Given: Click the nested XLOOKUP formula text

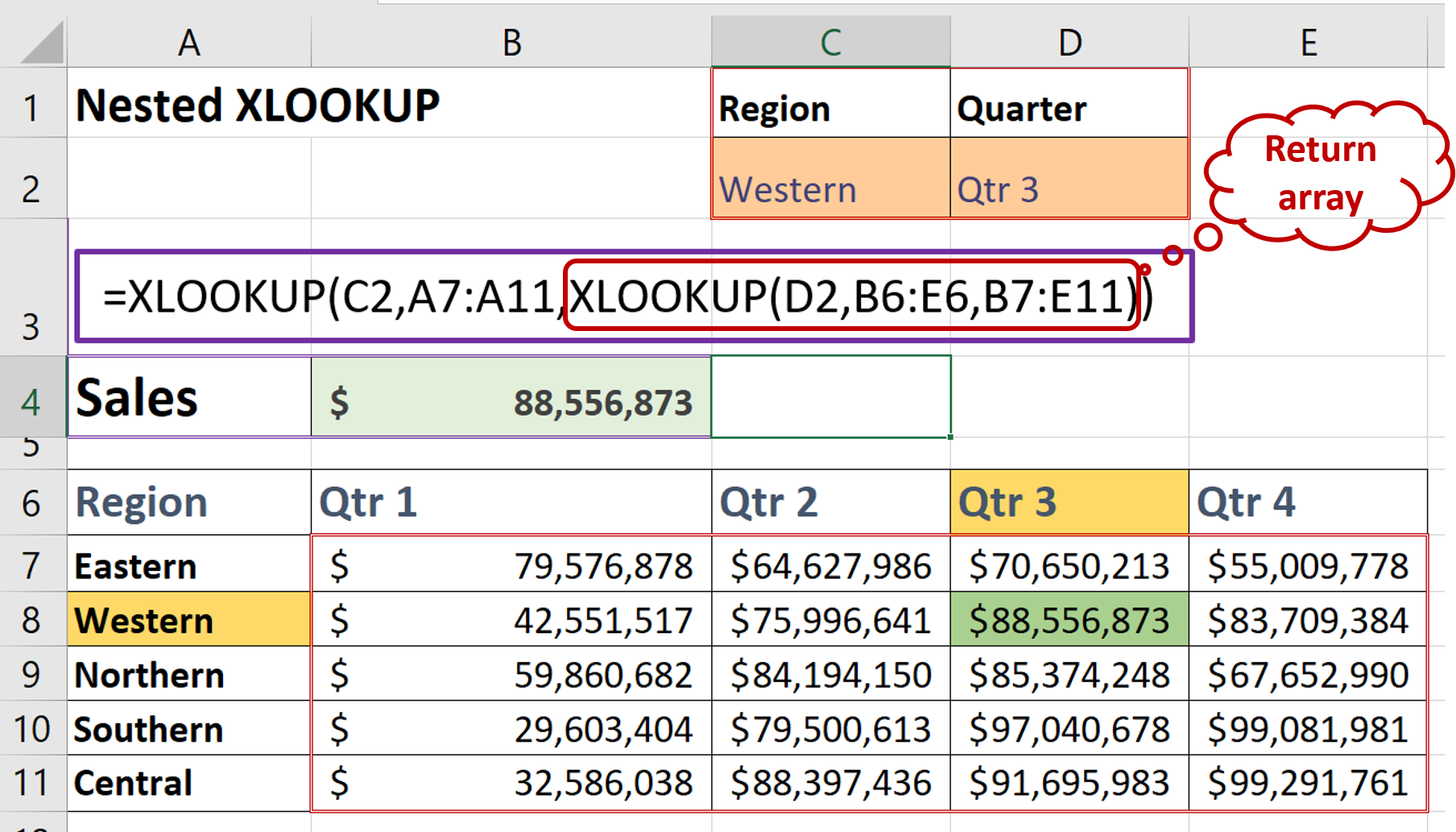Looking at the screenshot, I should (628, 296).
